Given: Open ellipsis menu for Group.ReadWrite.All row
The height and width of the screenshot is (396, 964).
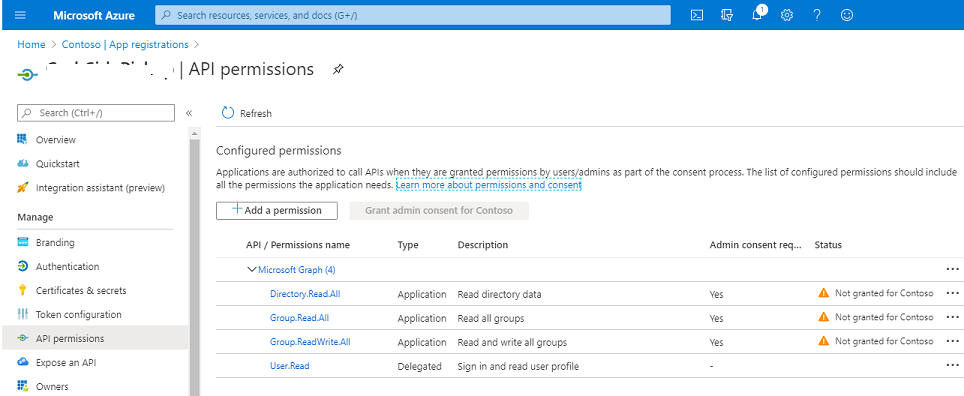Looking at the screenshot, I should (x=952, y=341).
